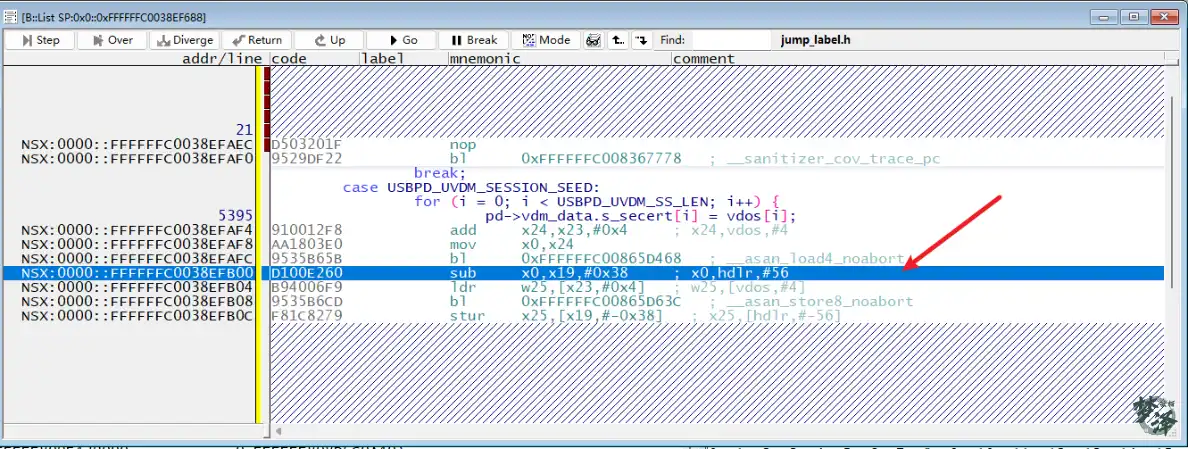Click the stur x25 instruction line
1188x449 pixels.
[x=600, y=316]
